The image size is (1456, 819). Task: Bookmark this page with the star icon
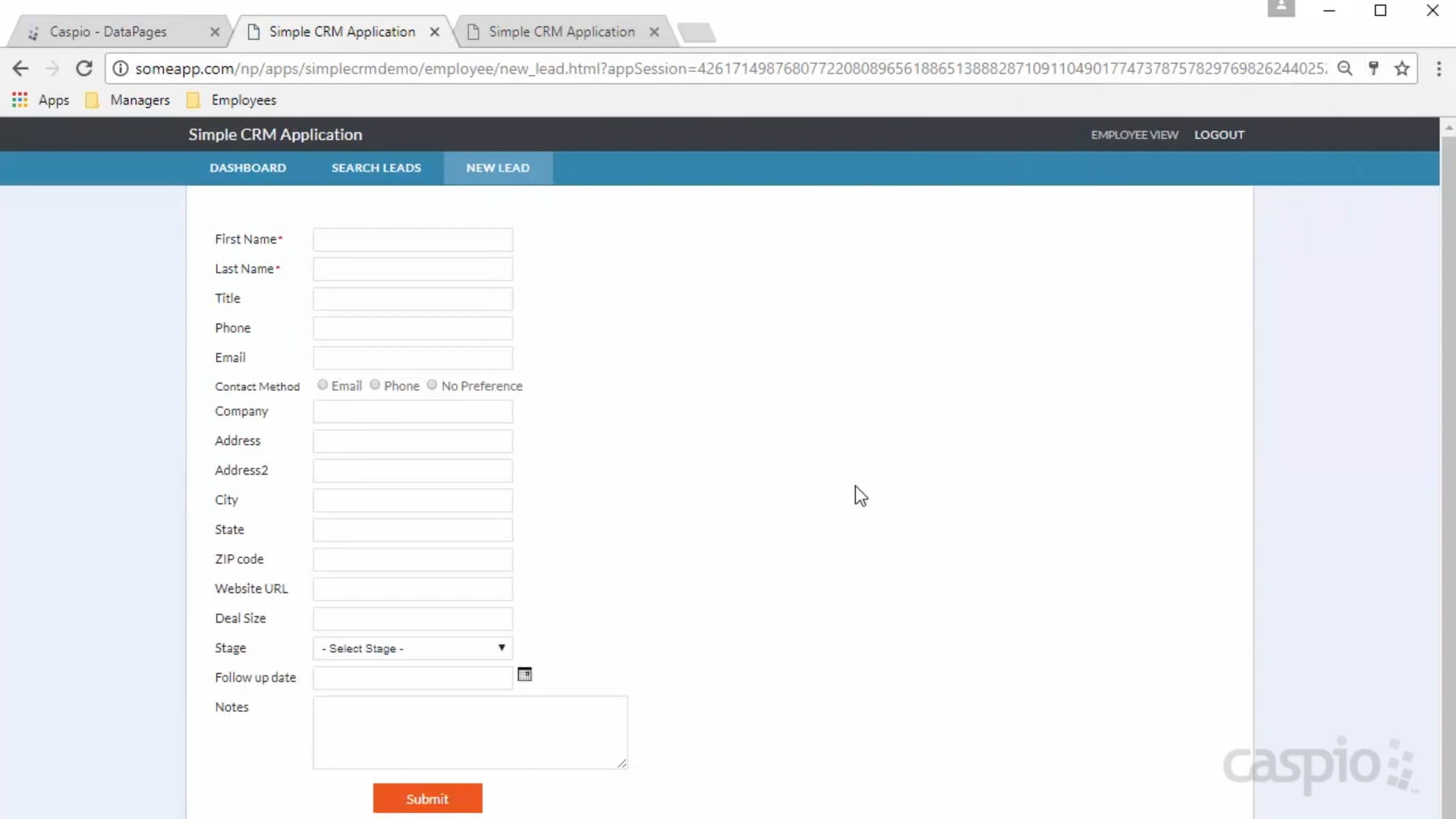point(1401,68)
